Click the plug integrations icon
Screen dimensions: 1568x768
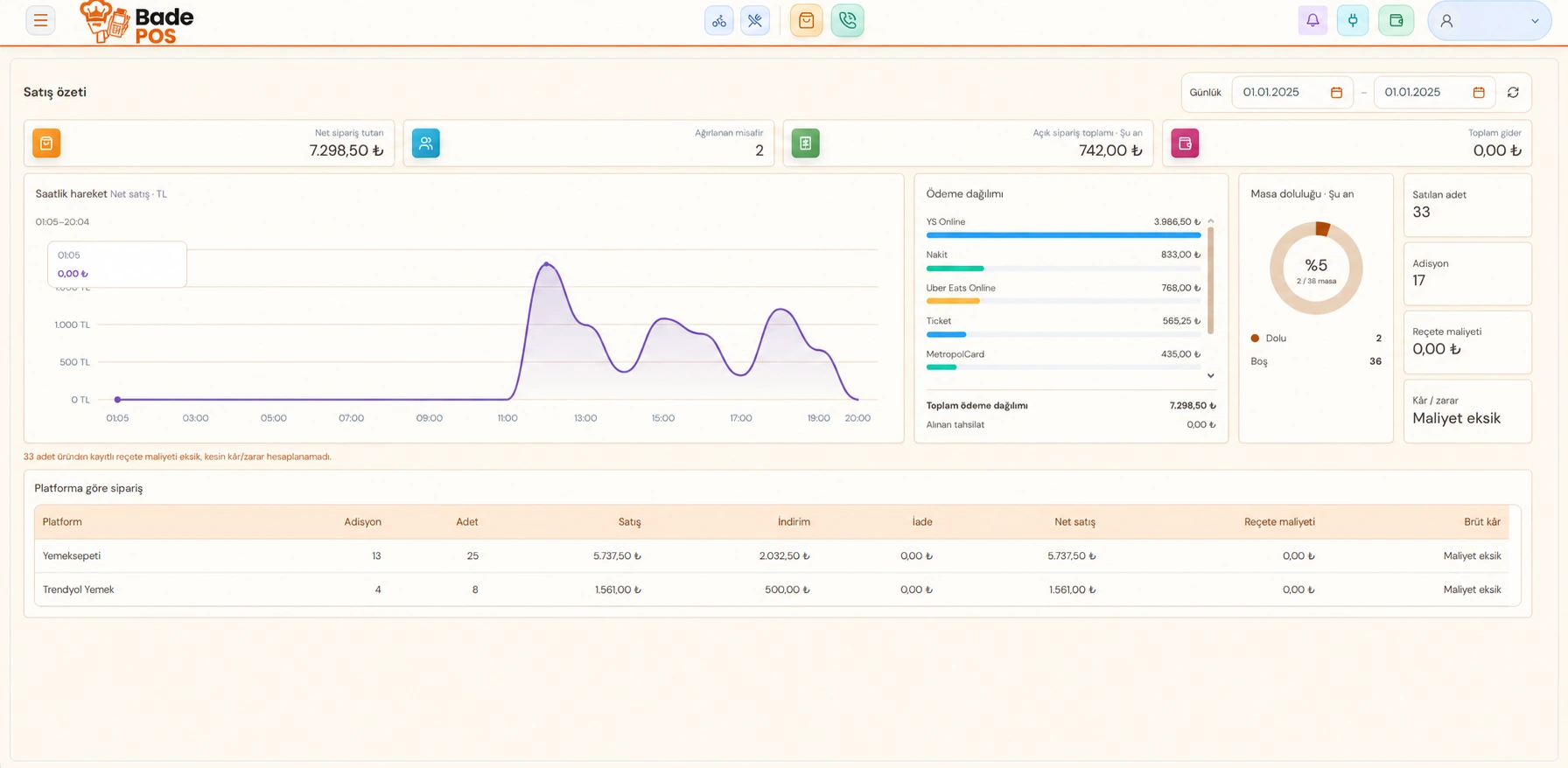click(1353, 20)
